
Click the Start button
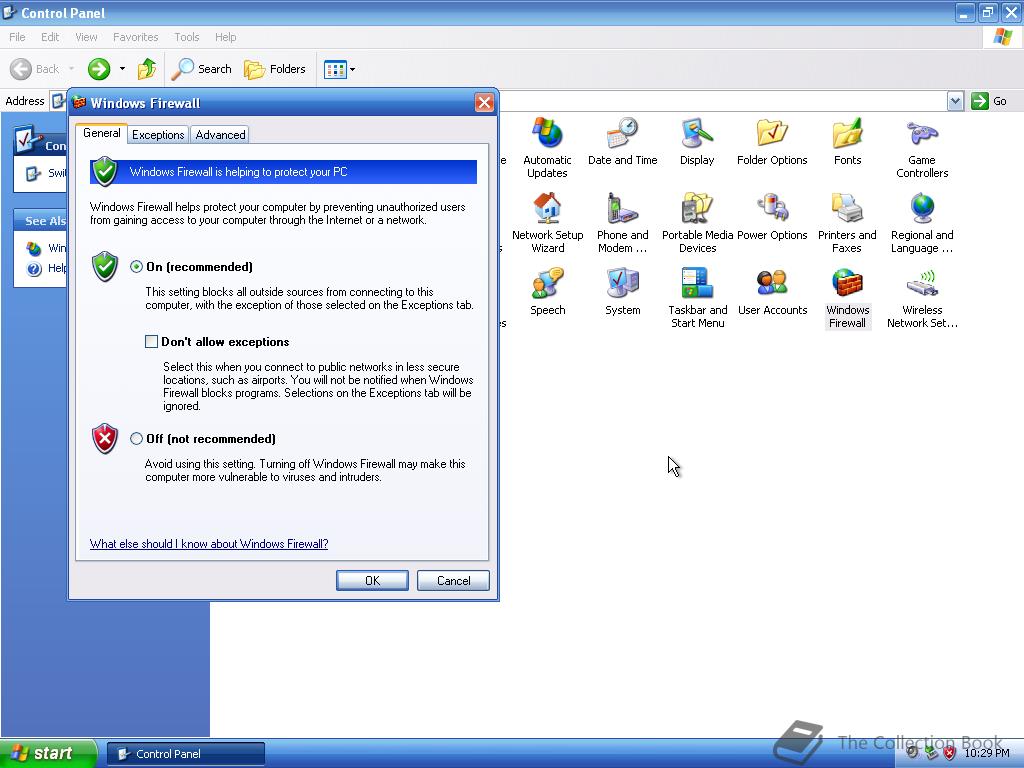point(47,753)
